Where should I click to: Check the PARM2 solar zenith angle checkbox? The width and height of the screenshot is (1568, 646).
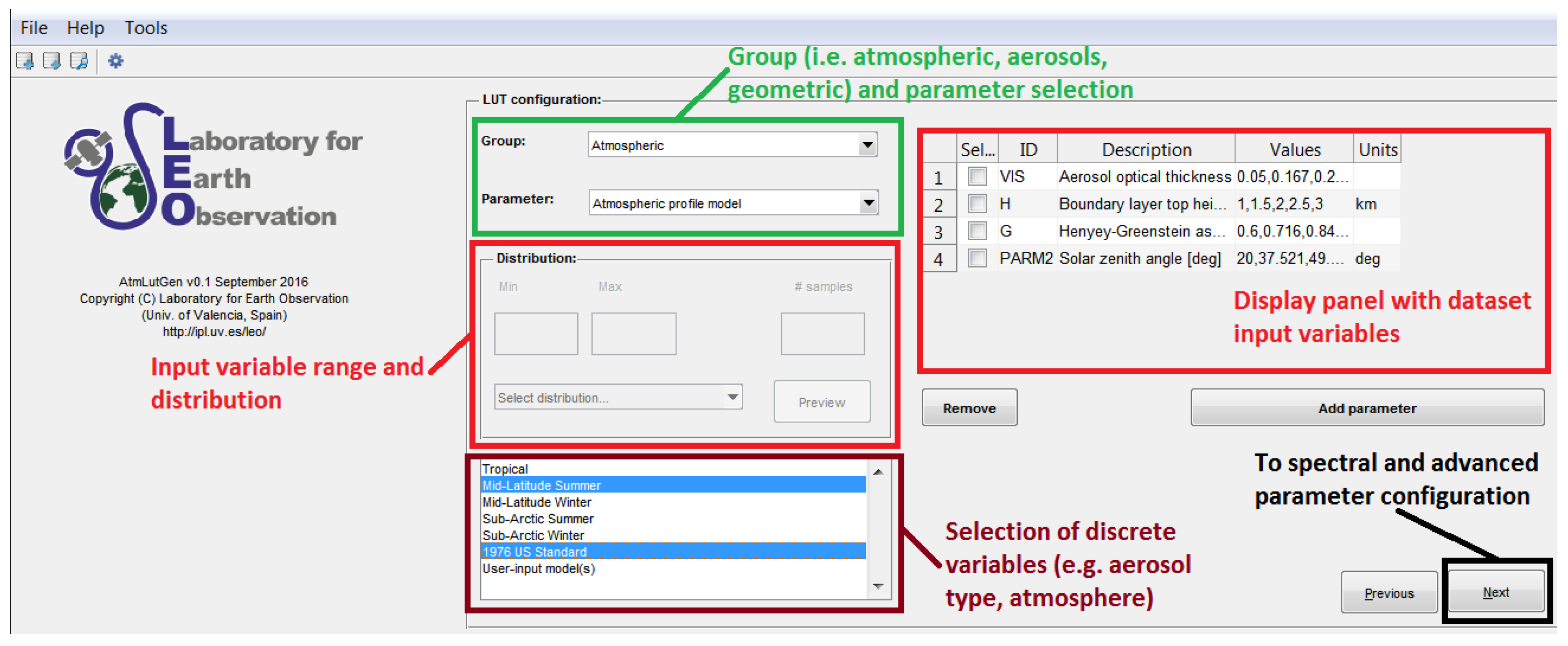coord(977,258)
